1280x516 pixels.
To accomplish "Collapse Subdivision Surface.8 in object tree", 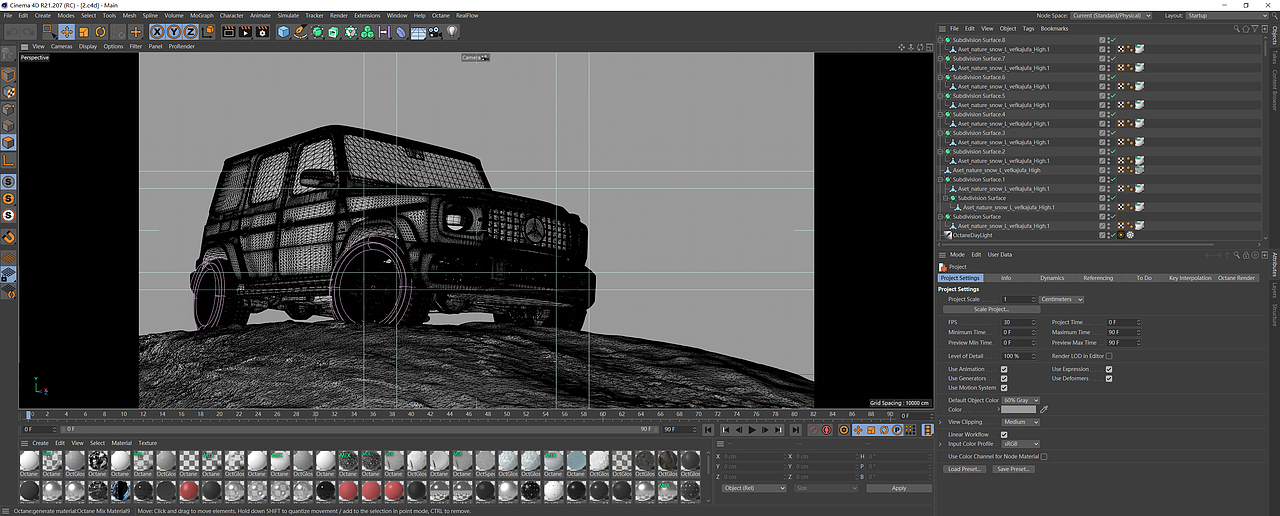I will click(941, 40).
